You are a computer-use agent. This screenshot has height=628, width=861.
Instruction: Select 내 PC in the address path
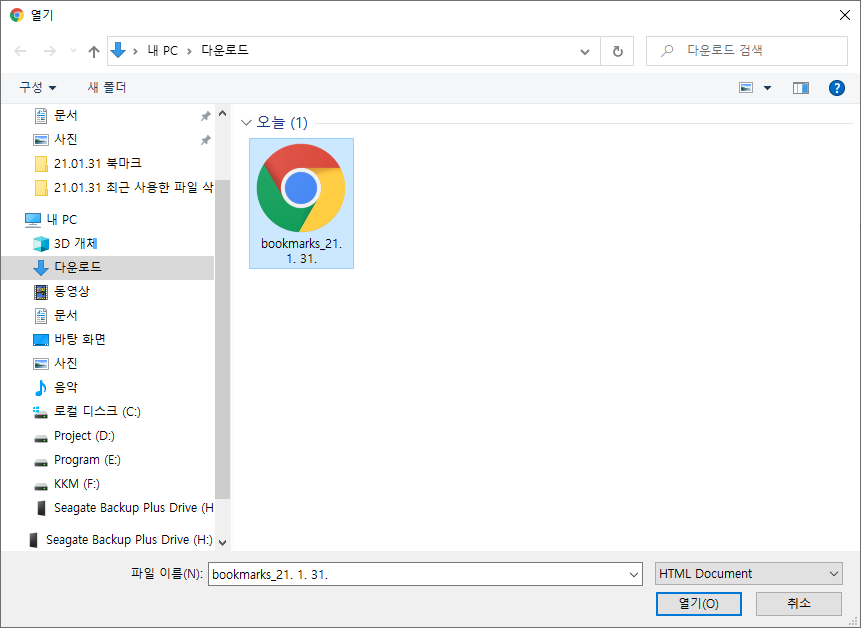click(x=163, y=51)
